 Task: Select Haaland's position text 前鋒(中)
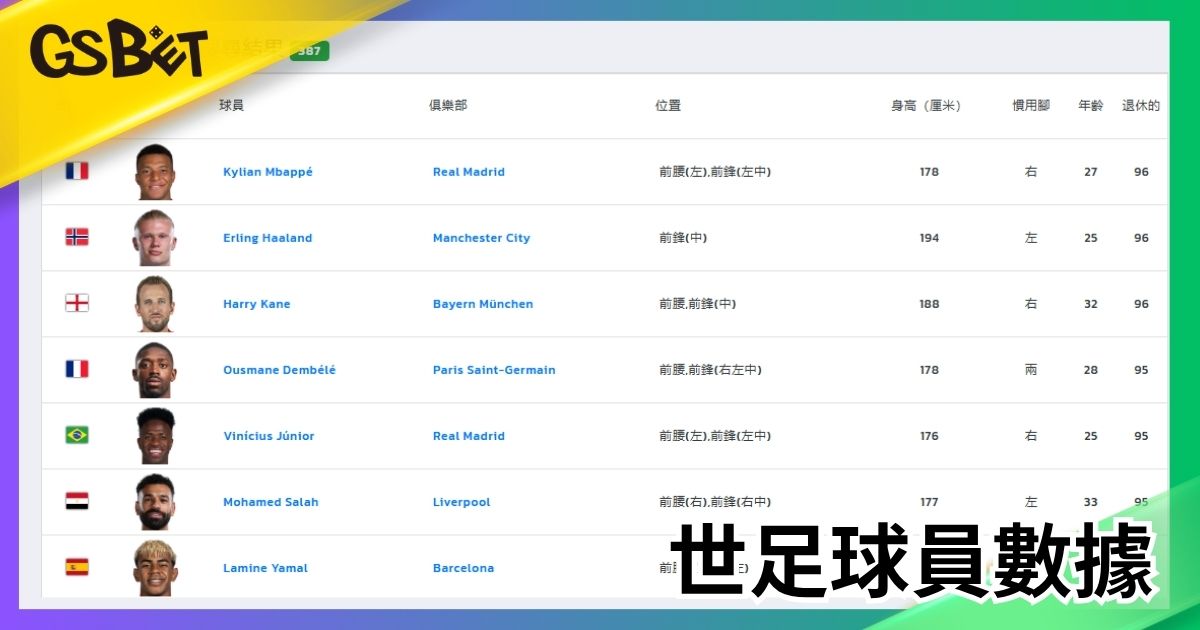683,238
